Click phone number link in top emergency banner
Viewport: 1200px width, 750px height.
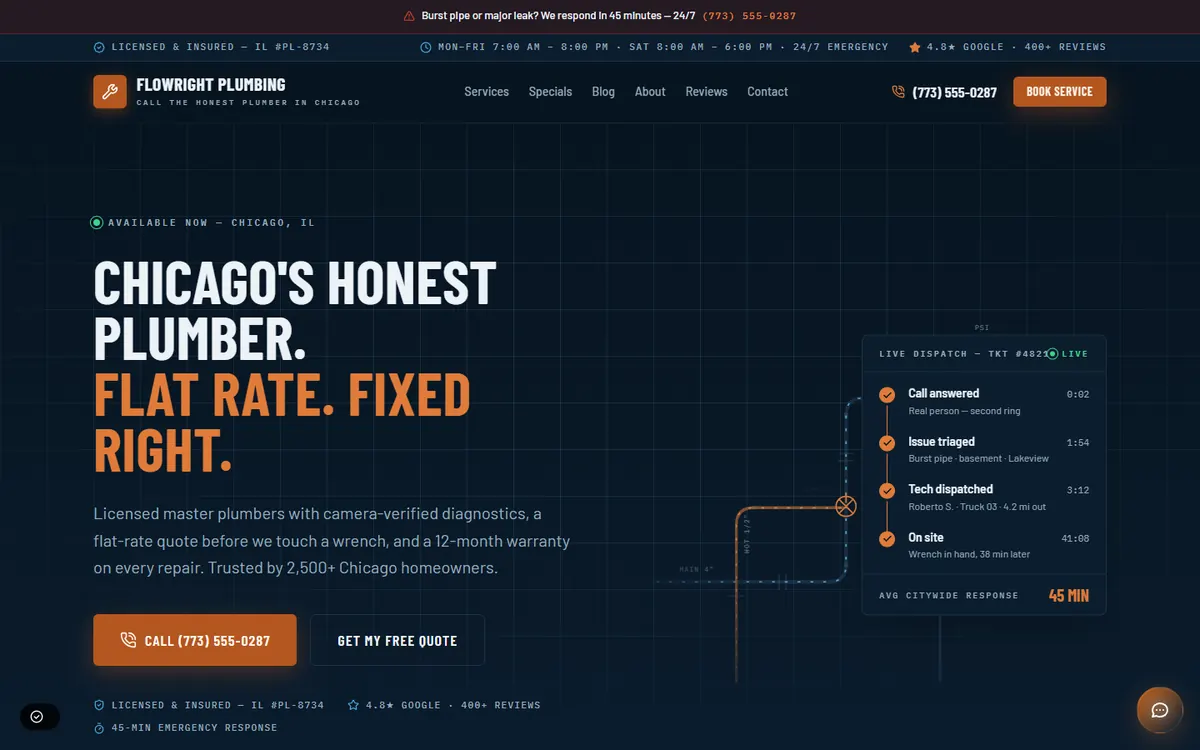(749, 16)
